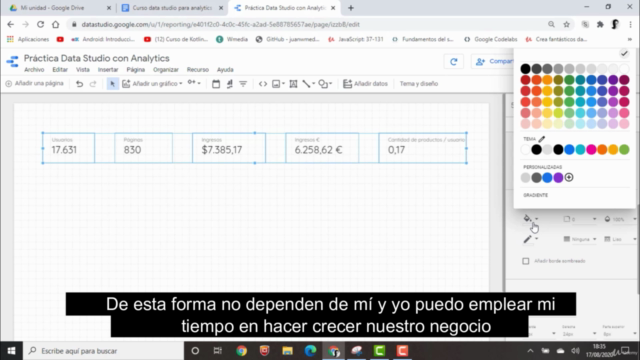This screenshot has width=640, height=360.
Task: Open the Archivo menu
Action: click(x=34, y=70)
